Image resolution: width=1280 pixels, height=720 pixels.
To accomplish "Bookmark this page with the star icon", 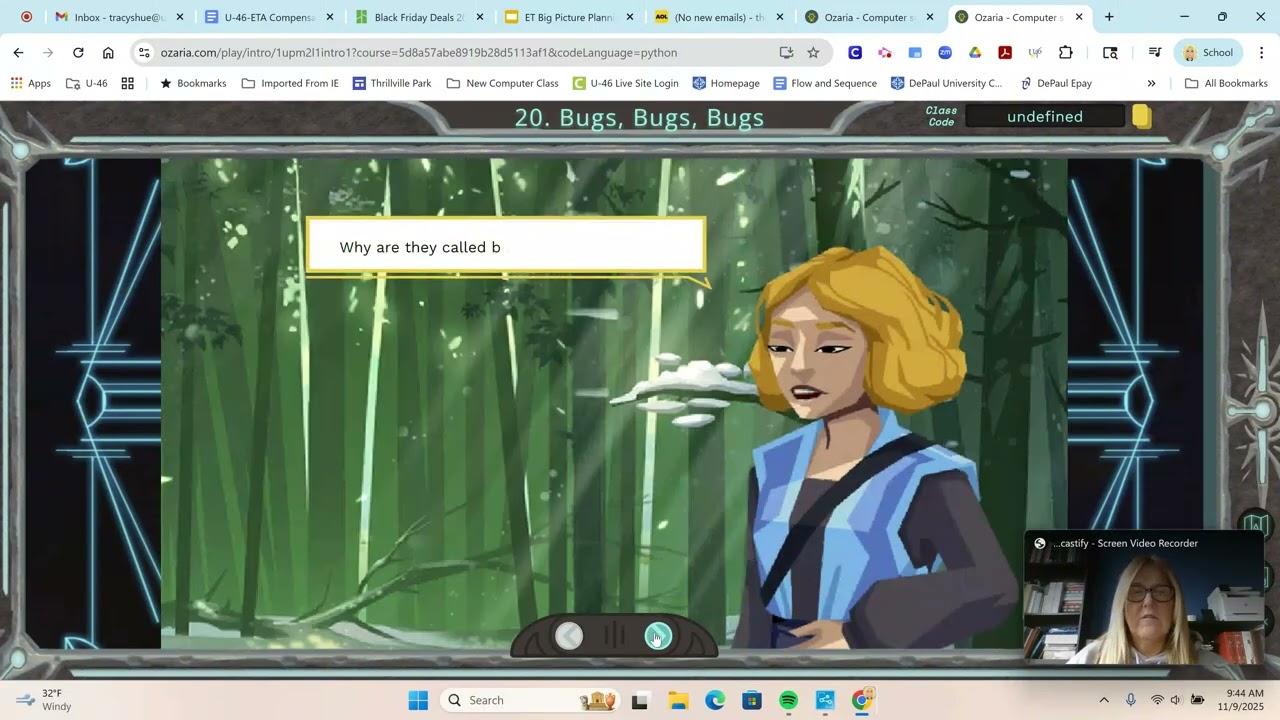I will tap(813, 53).
